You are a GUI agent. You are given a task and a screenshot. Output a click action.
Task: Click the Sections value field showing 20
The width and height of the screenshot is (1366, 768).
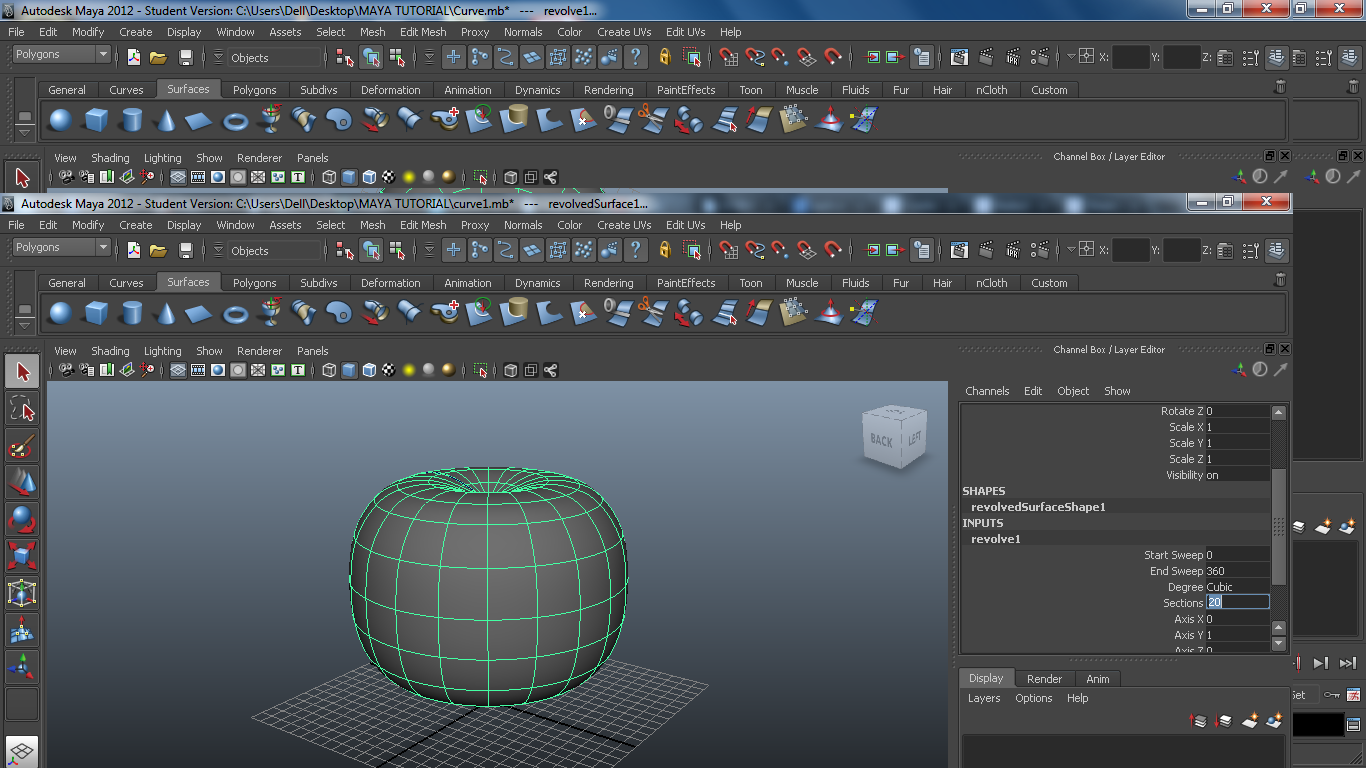tap(1237, 603)
